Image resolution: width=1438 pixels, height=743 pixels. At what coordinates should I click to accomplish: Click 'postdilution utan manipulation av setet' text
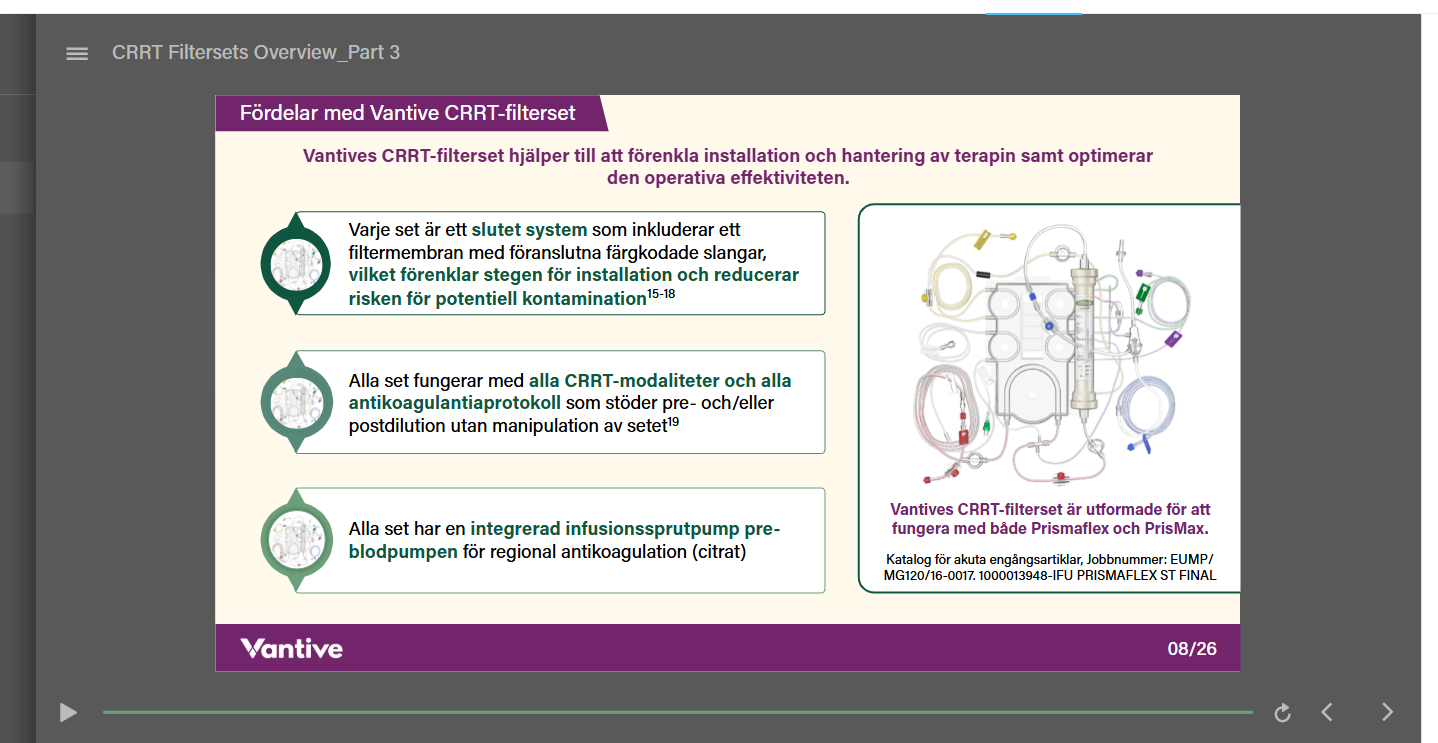[x=507, y=426]
